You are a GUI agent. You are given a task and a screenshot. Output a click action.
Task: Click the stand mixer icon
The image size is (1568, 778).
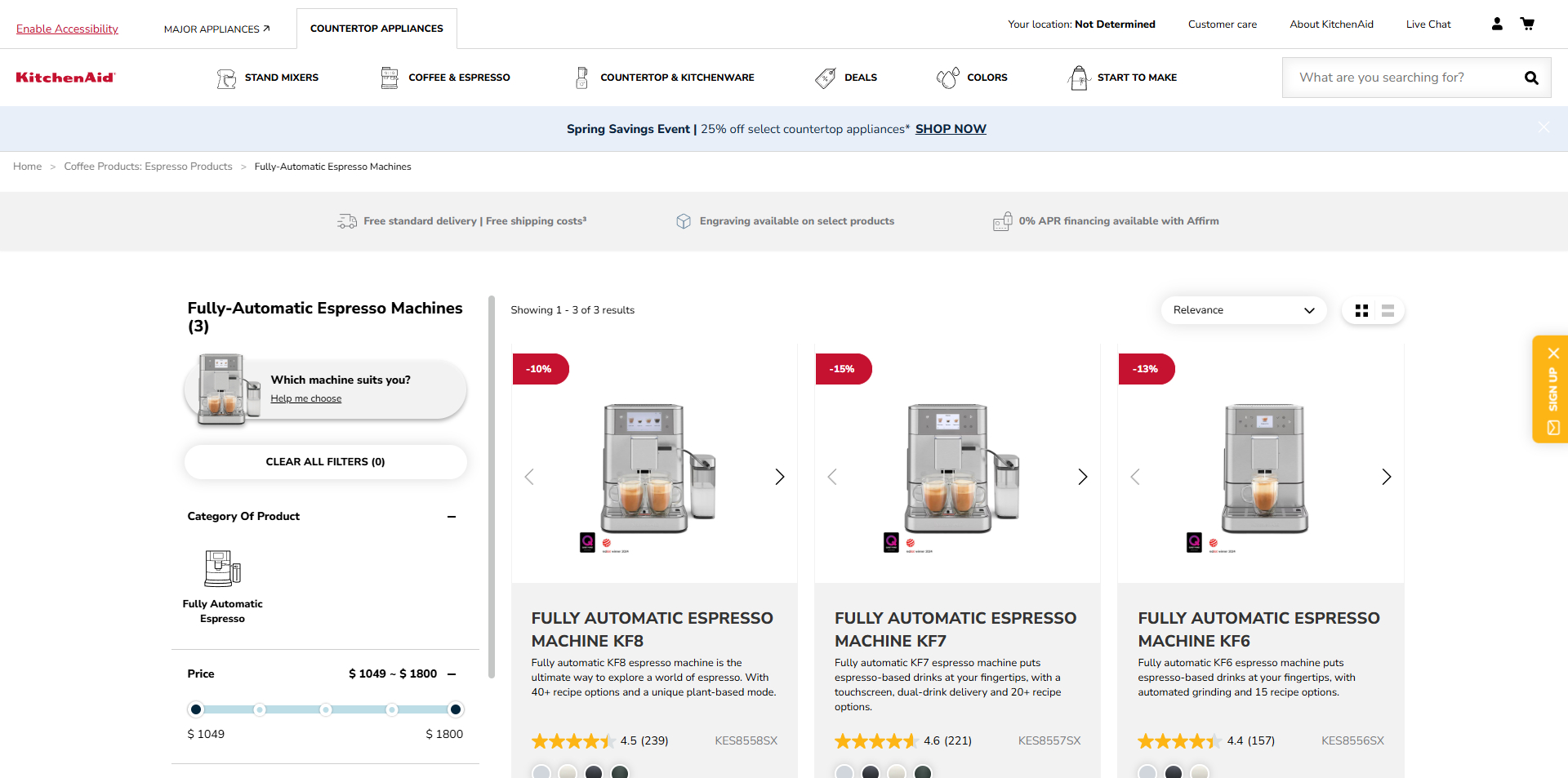click(226, 78)
